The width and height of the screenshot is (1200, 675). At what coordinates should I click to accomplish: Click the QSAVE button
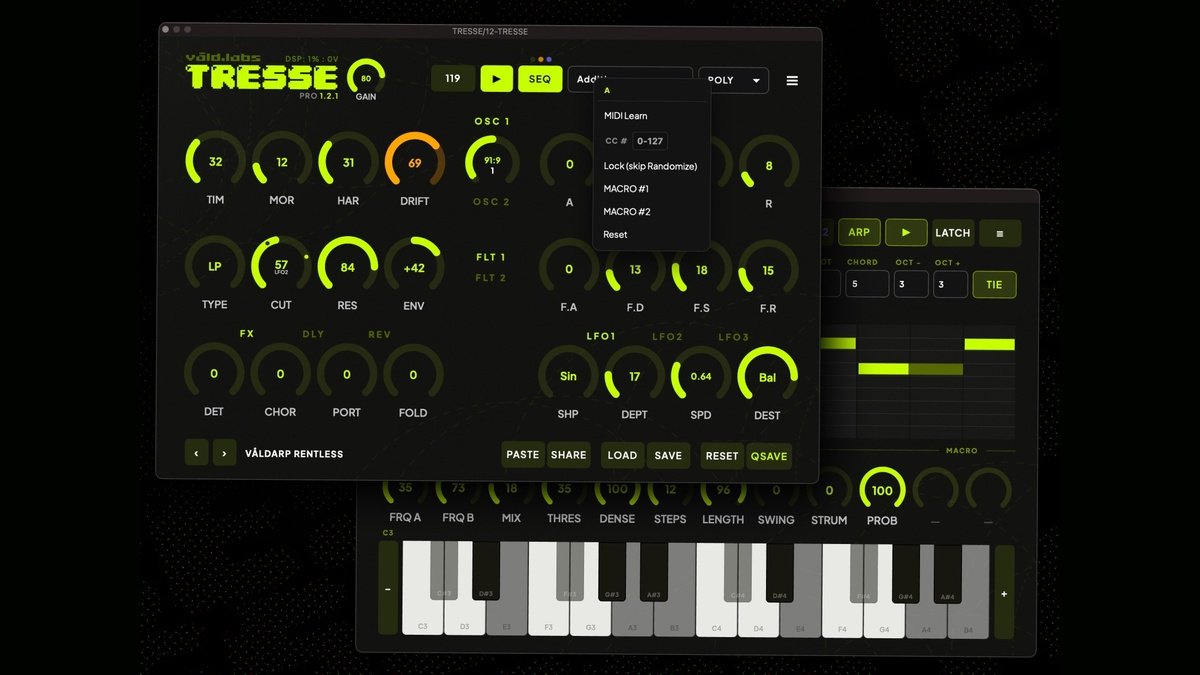click(769, 455)
